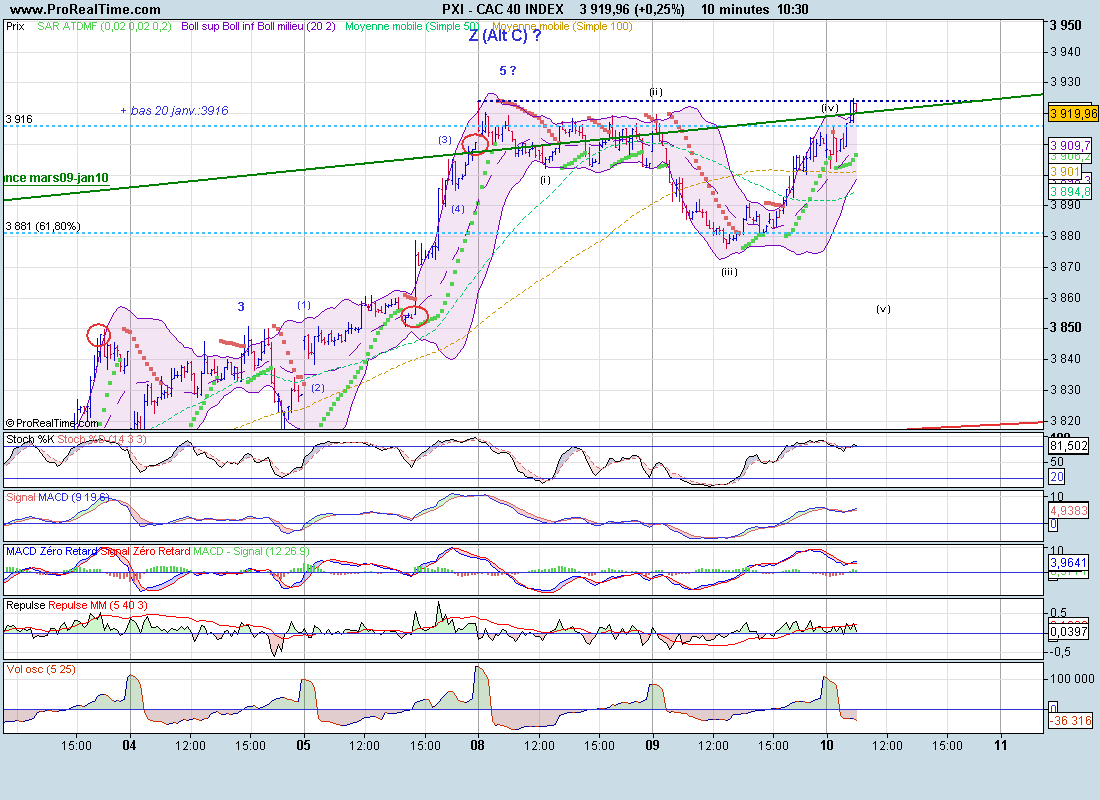This screenshot has height=800, width=1100.
Task: Click the MACD - Signal (12 26 9) label
Action: pyautogui.click(x=251, y=551)
